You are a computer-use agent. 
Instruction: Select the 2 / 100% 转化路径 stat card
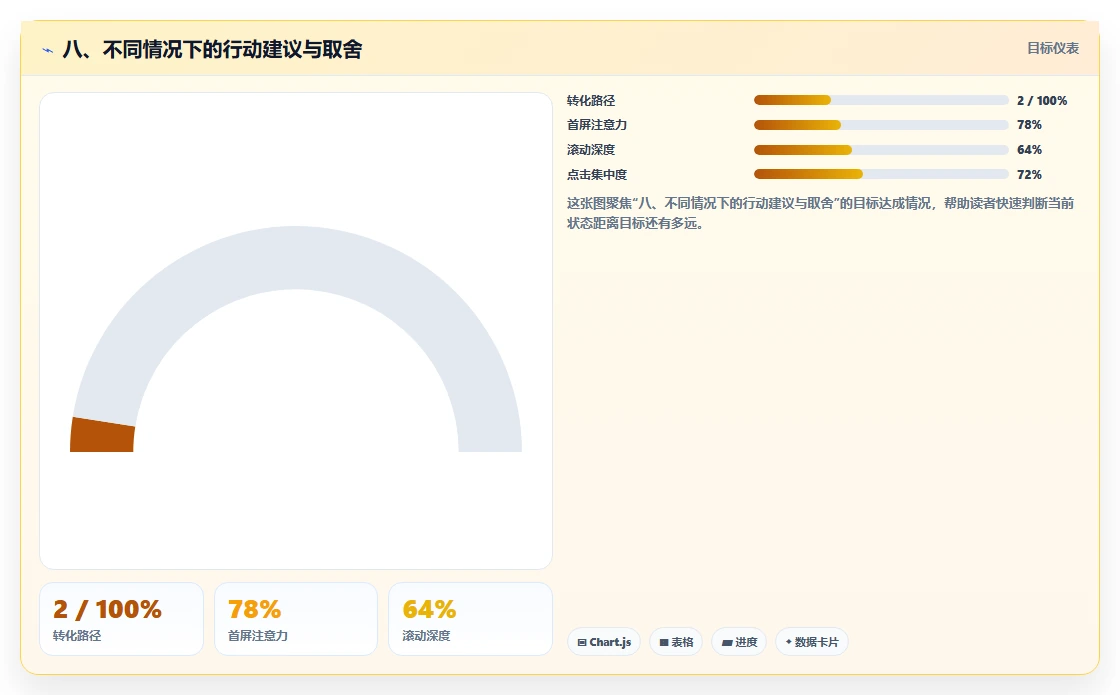pyautogui.click(x=121, y=619)
